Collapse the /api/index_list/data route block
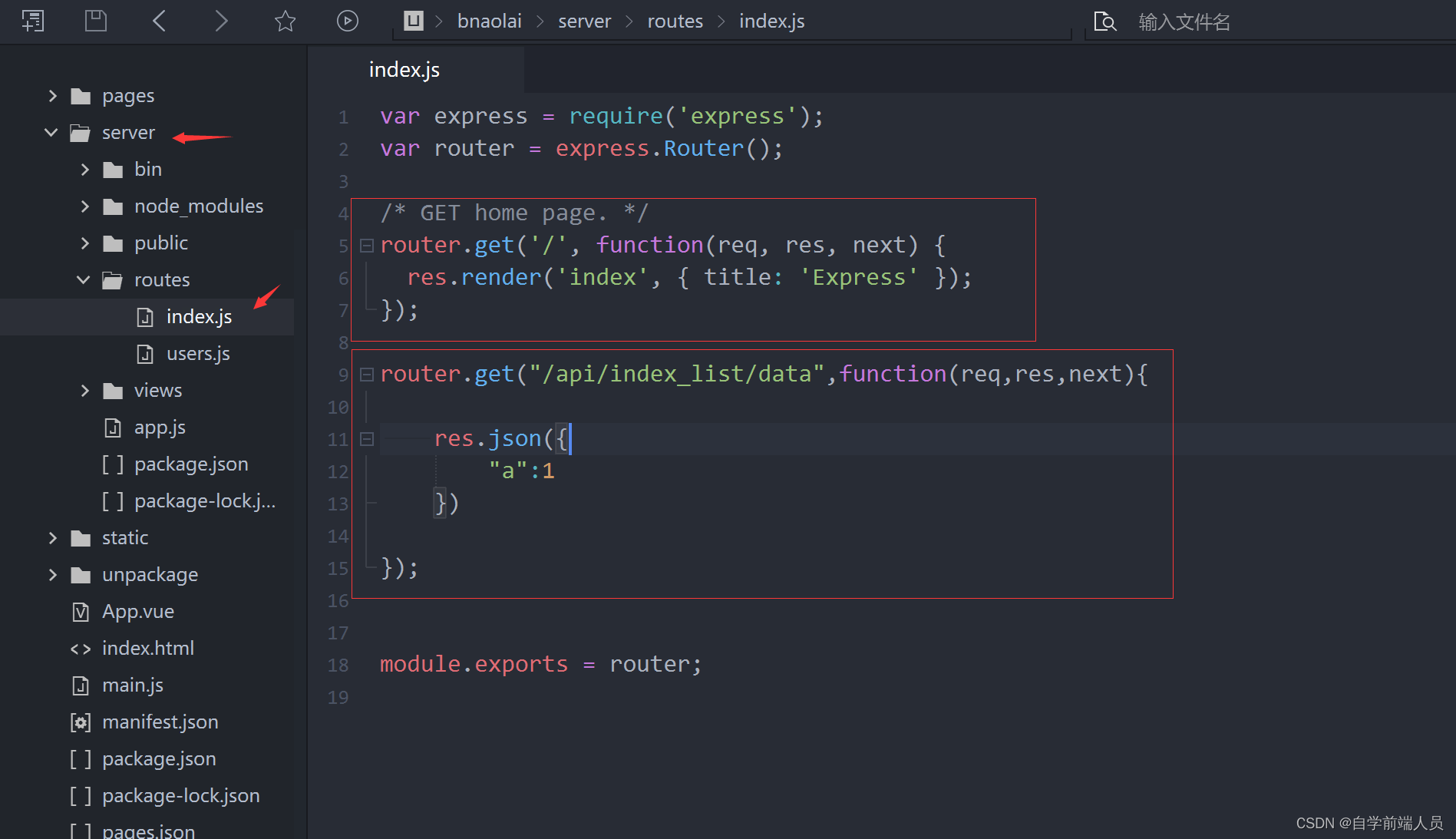This screenshot has width=1456, height=839. 367,374
